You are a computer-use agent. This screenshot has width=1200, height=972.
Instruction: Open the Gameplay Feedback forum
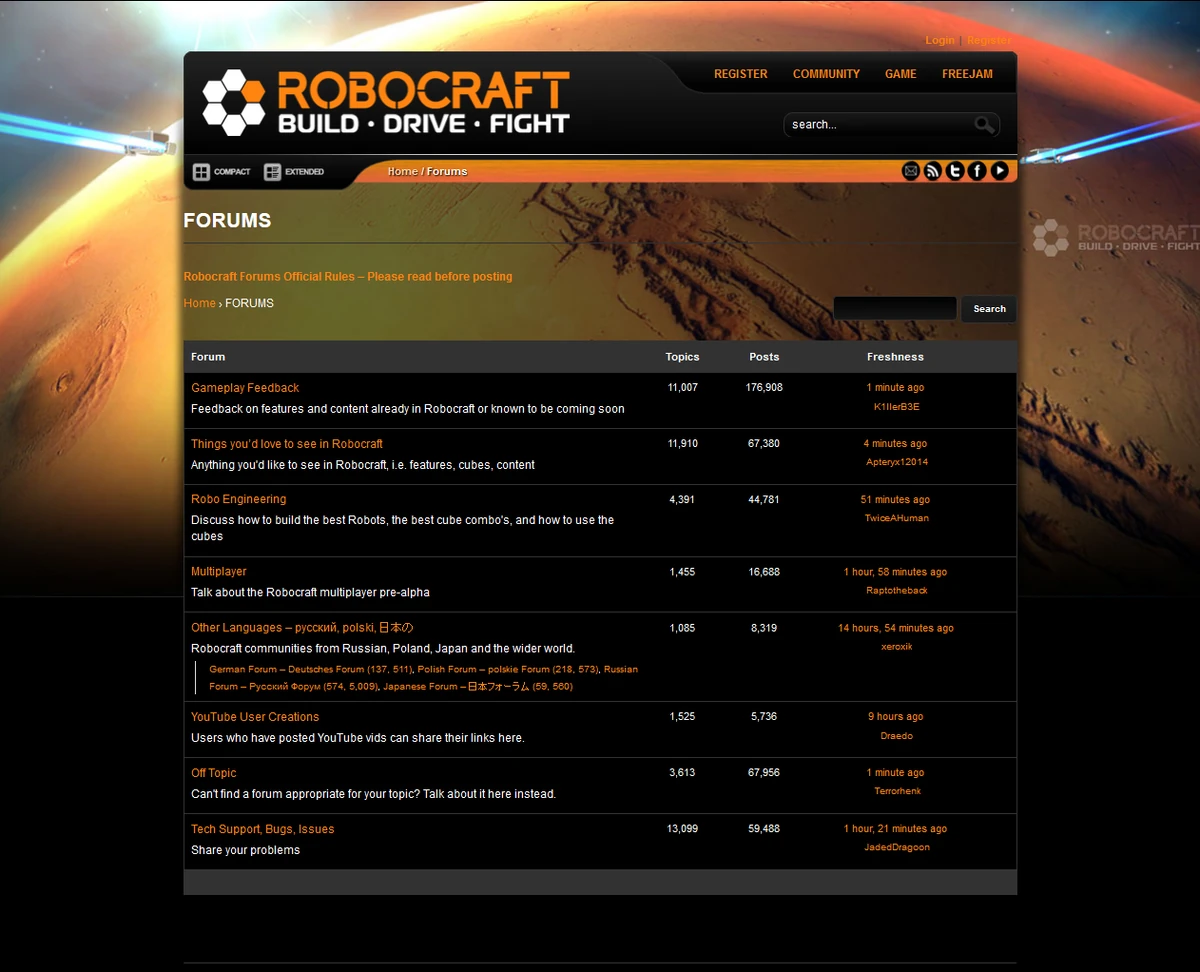pyautogui.click(x=245, y=387)
